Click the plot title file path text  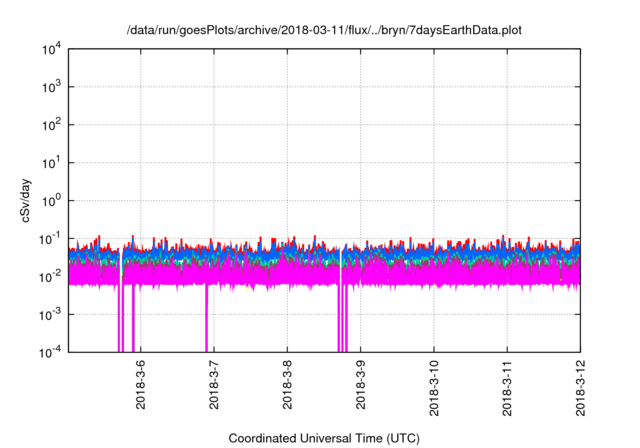(324, 30)
